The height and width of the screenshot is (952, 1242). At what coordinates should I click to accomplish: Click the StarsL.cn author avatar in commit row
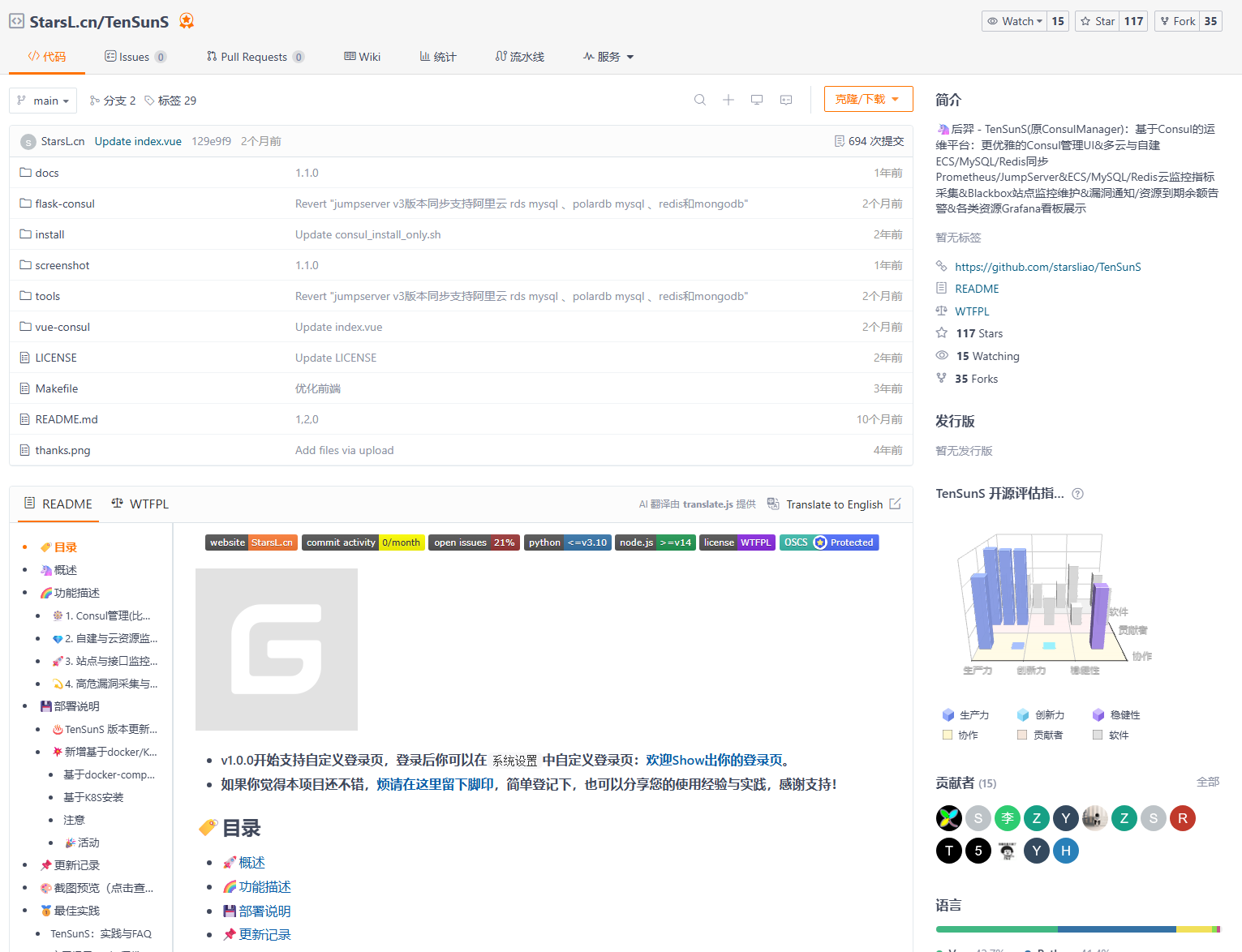(28, 141)
